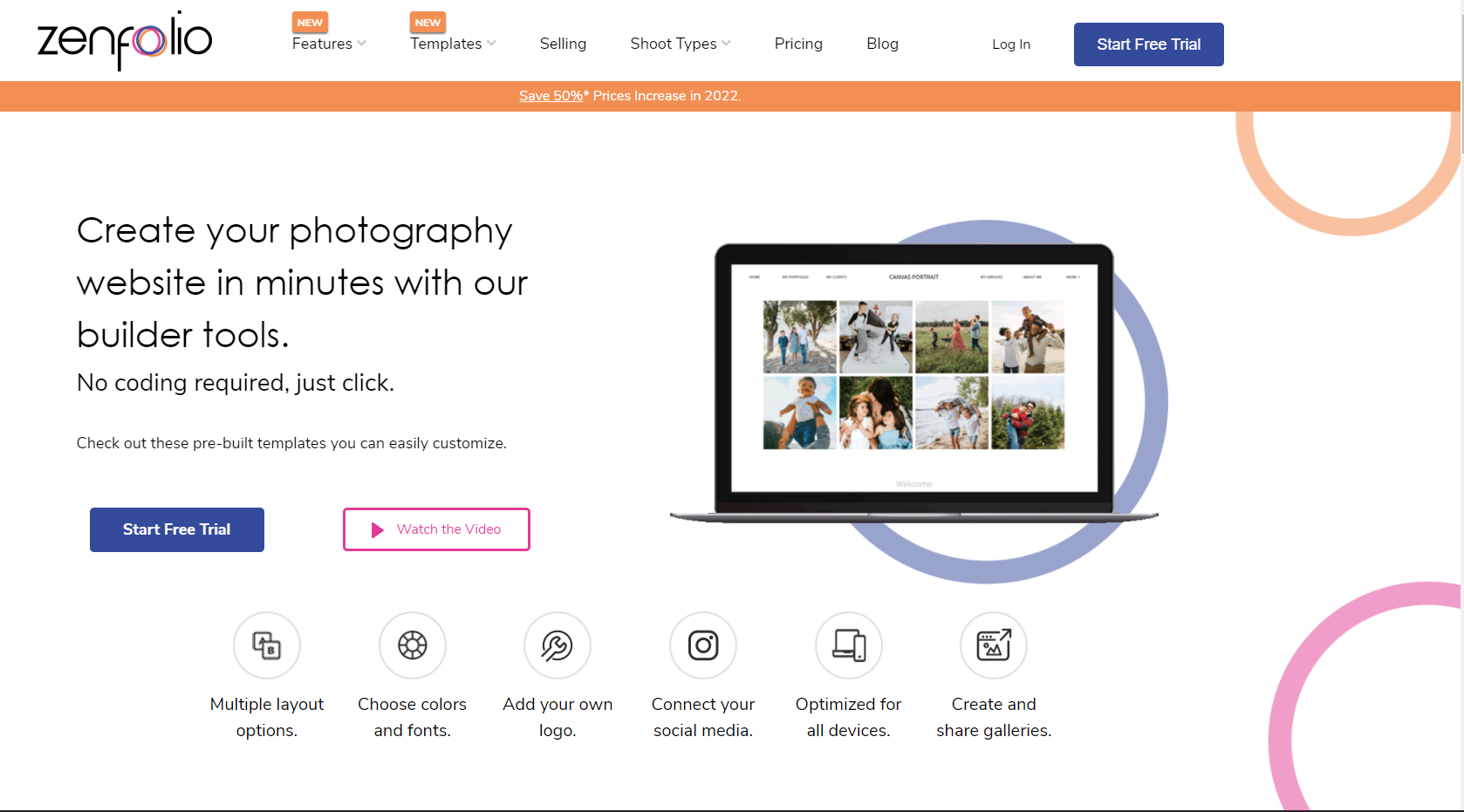
Task: Click the Choose colors and fonts icon
Action: [413, 645]
